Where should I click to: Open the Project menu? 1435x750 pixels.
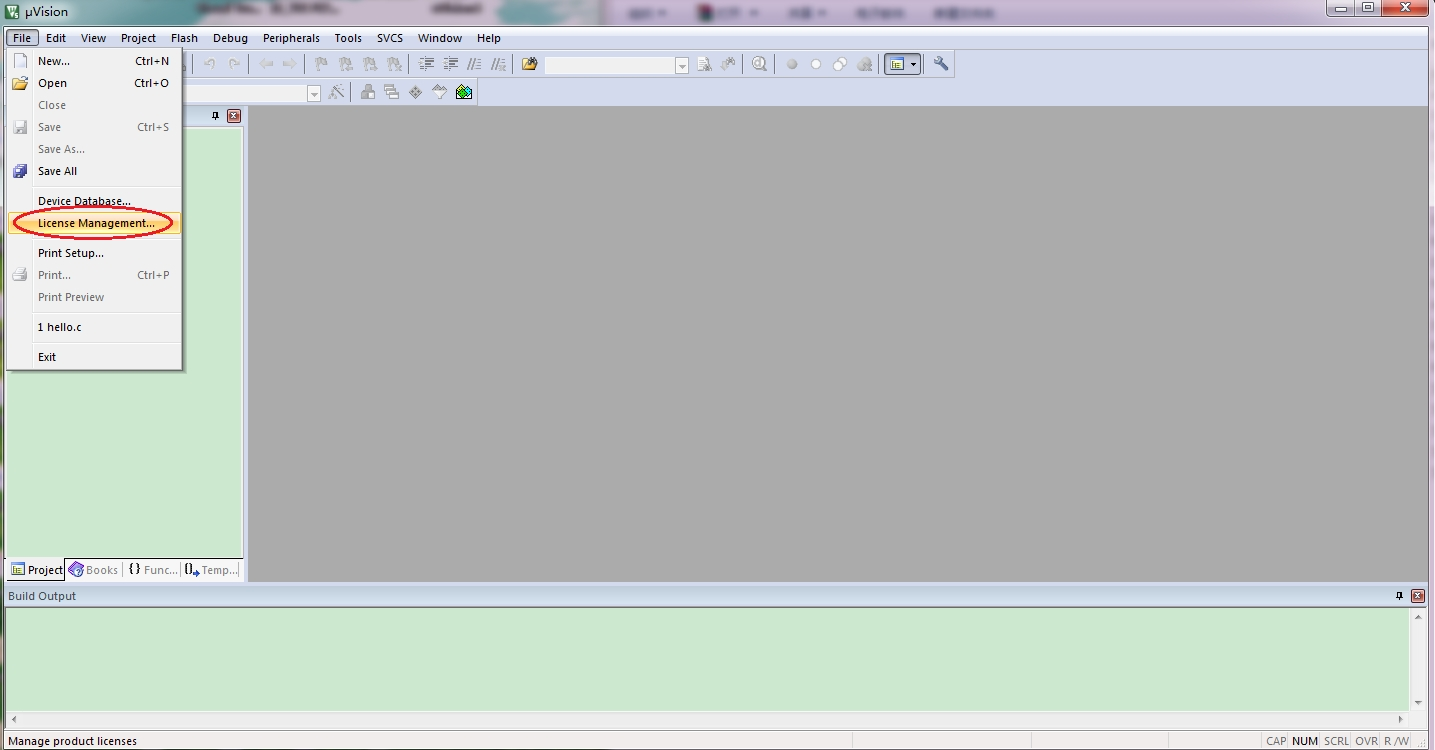tap(138, 38)
